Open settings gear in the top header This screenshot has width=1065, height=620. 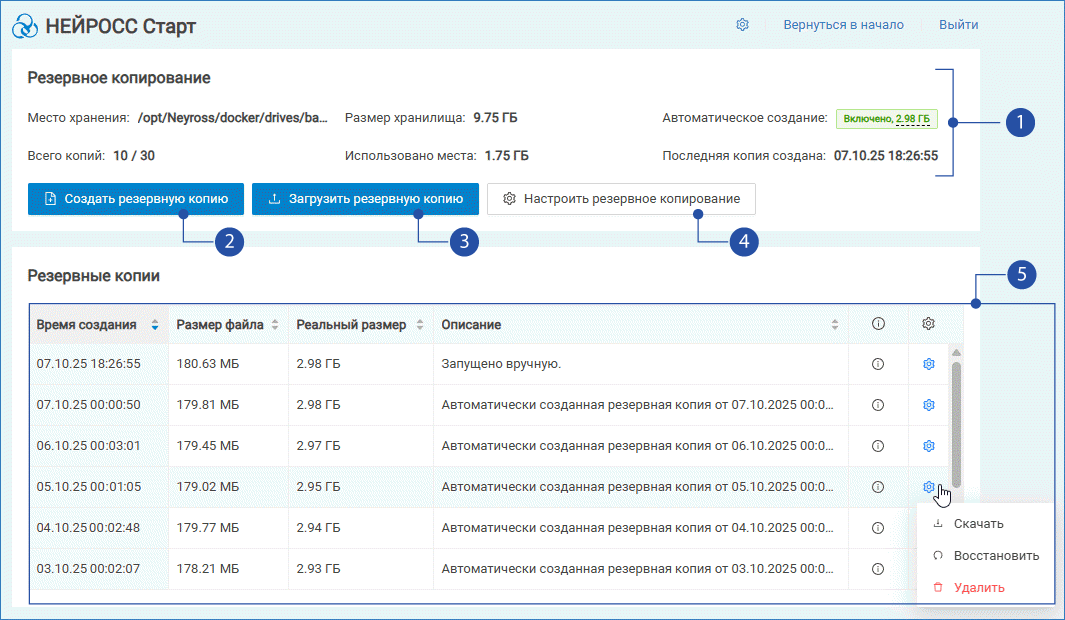[742, 25]
